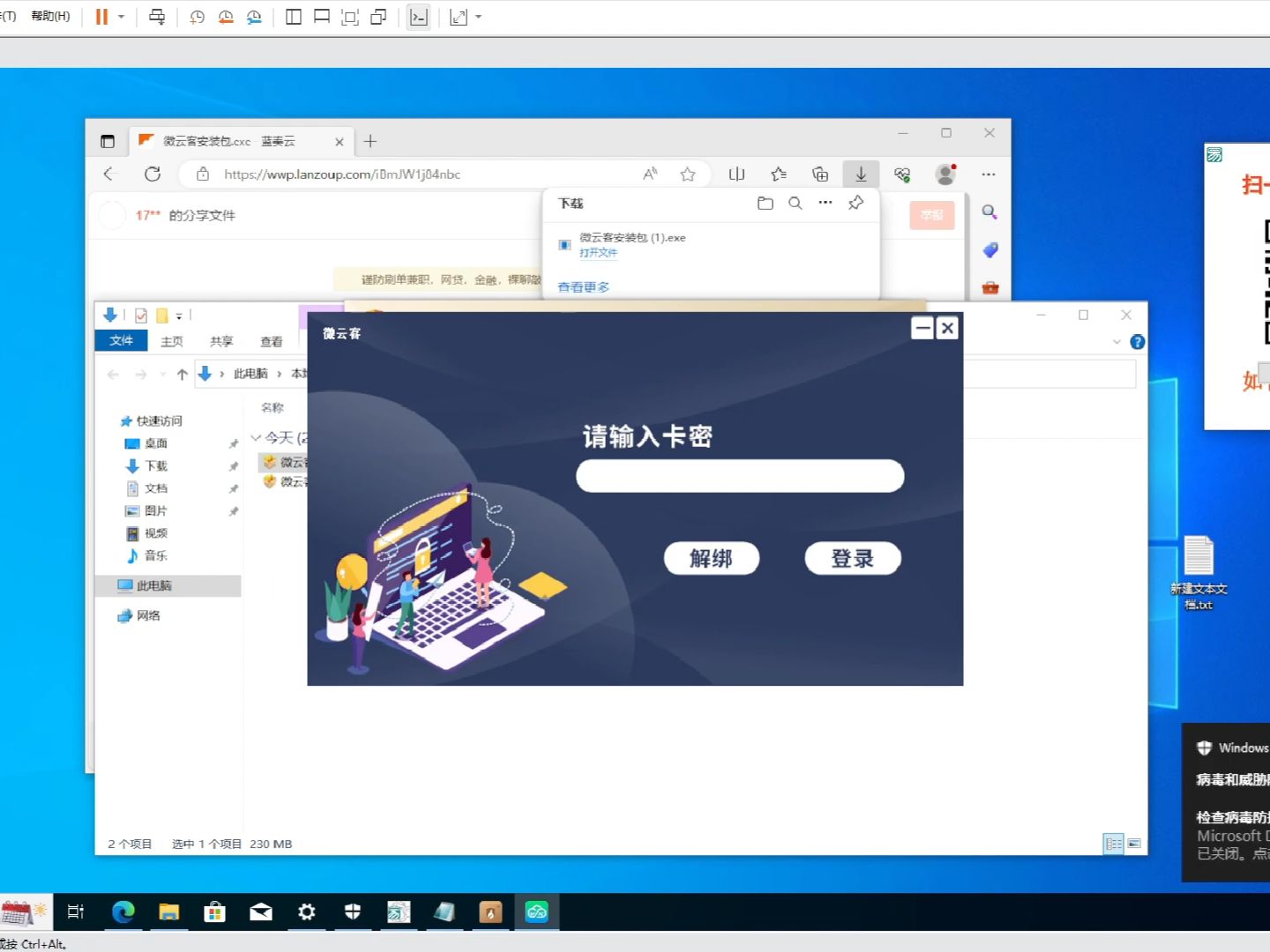Screen dimensions: 1270x952
Task: Click the 请输入卡密 input field
Action: (x=740, y=476)
